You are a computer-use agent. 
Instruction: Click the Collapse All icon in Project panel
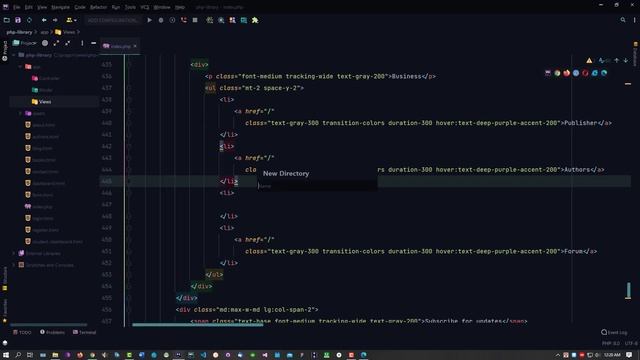(68, 43)
